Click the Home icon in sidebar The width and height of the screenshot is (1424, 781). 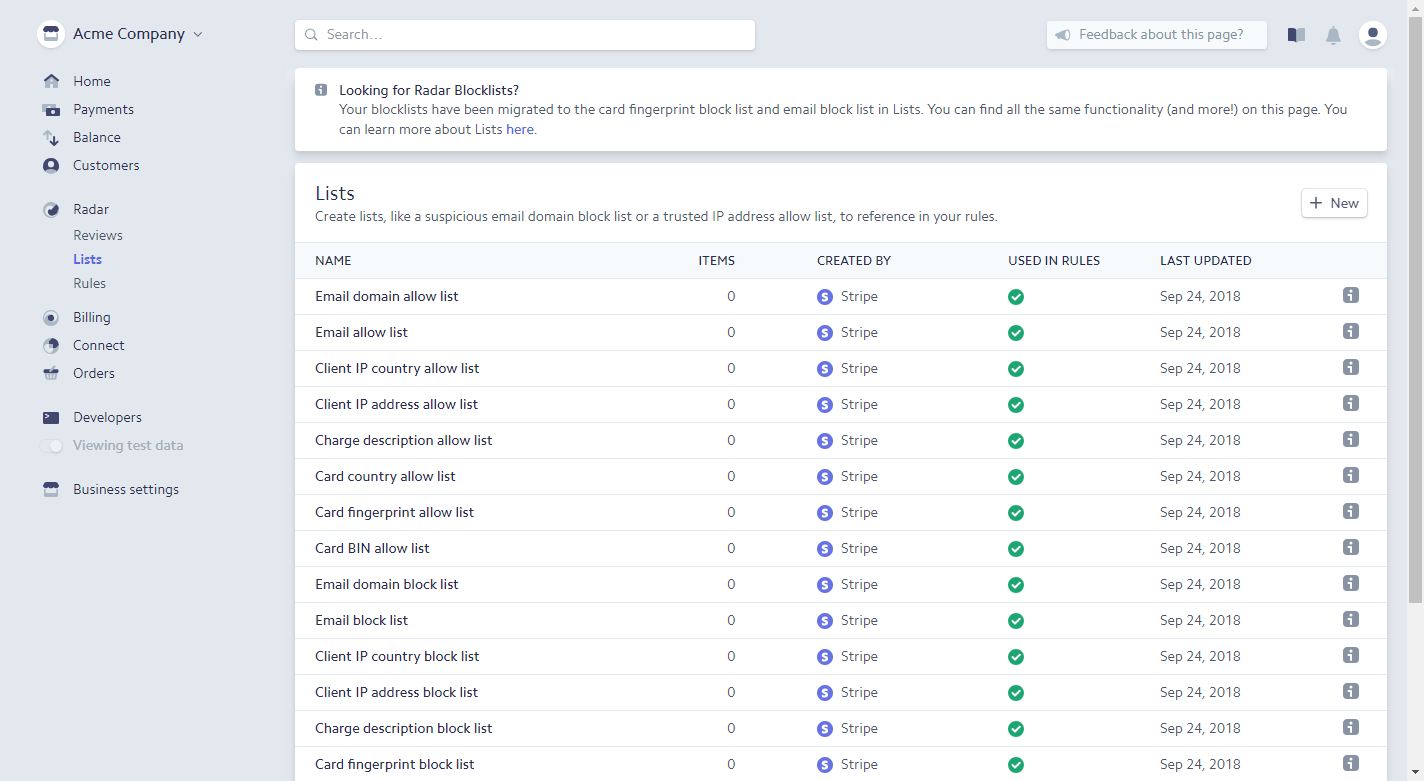tap(51, 81)
